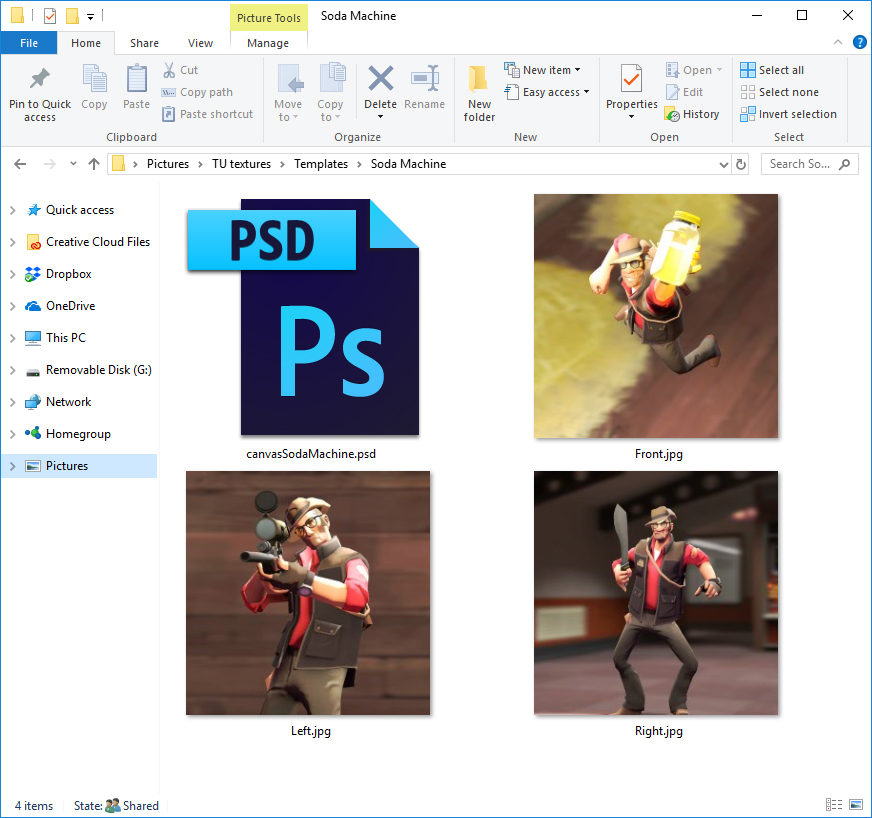Open the File menu tab
The image size is (872, 818).
(29, 43)
